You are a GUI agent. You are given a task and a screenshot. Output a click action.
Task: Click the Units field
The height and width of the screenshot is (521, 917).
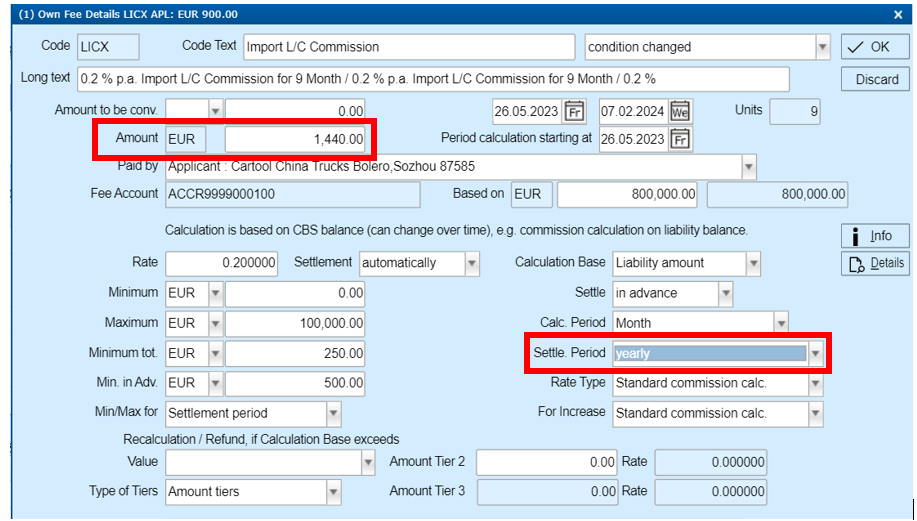(795, 111)
